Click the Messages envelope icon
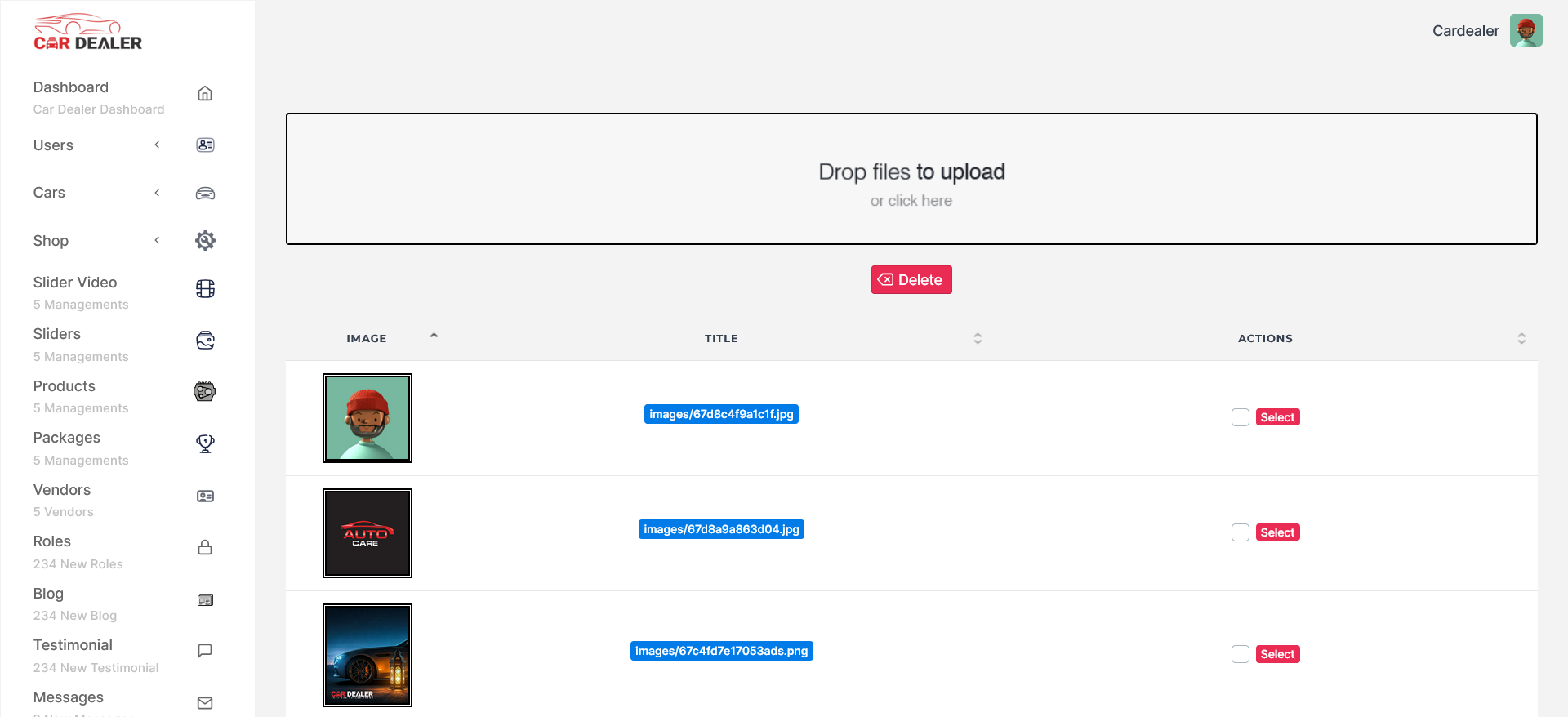 pos(205,703)
